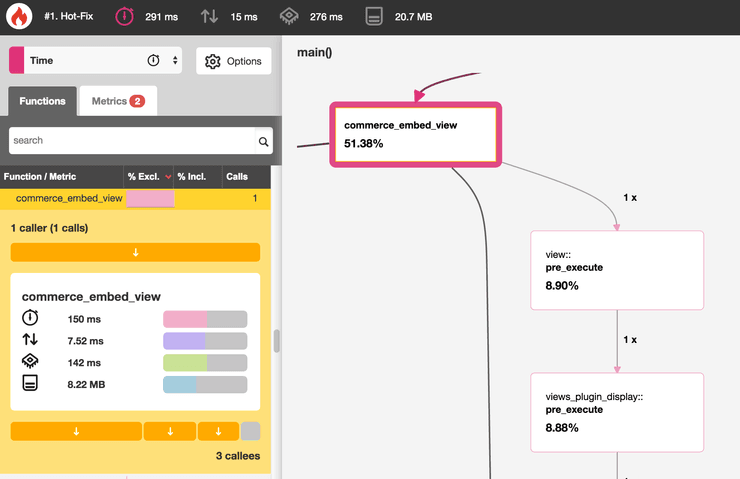Click the CPU icon beside 142 ms
Image resolution: width=740 pixels, height=479 pixels.
tap(30, 361)
